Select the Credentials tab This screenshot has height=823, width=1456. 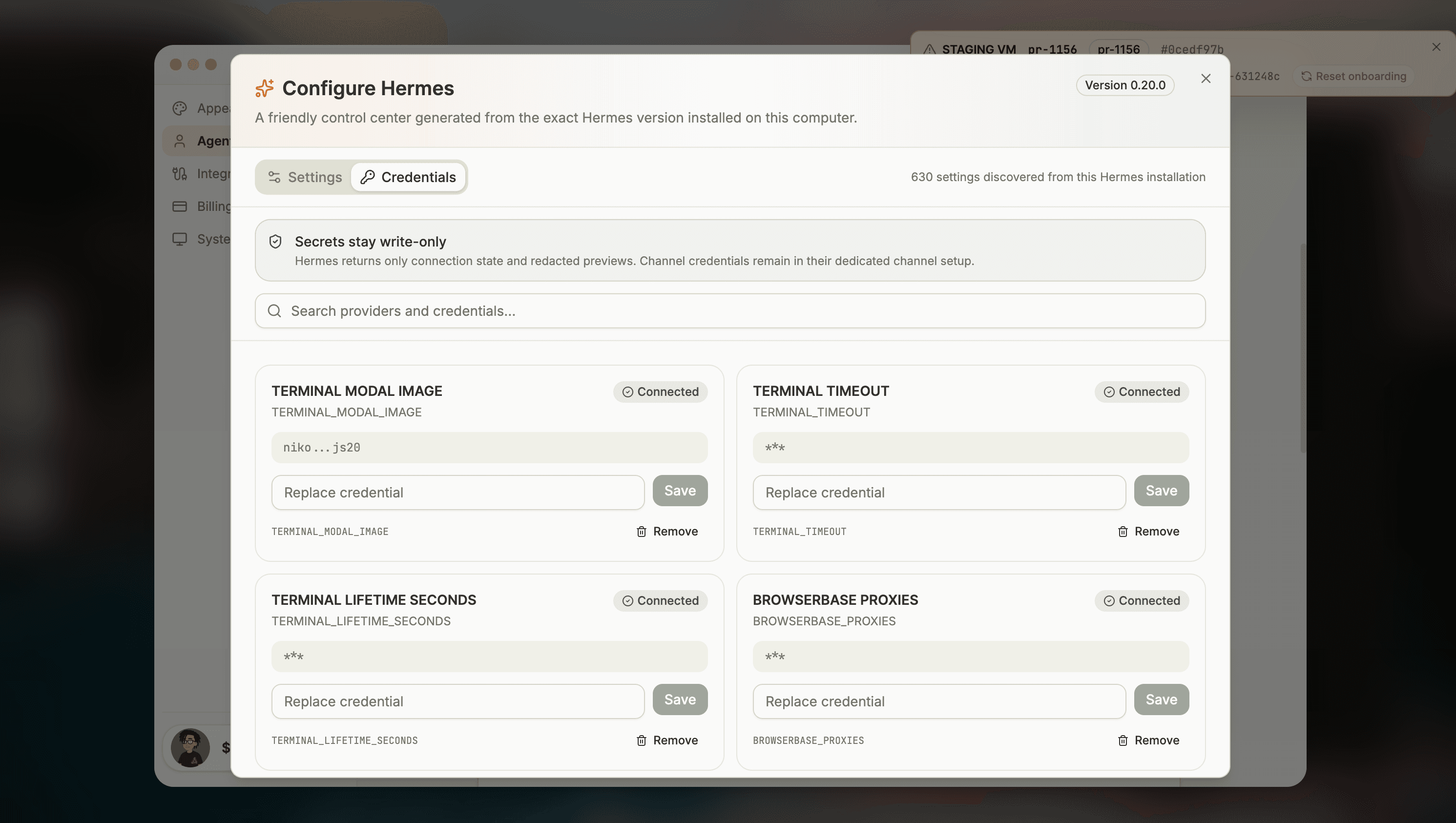408,177
